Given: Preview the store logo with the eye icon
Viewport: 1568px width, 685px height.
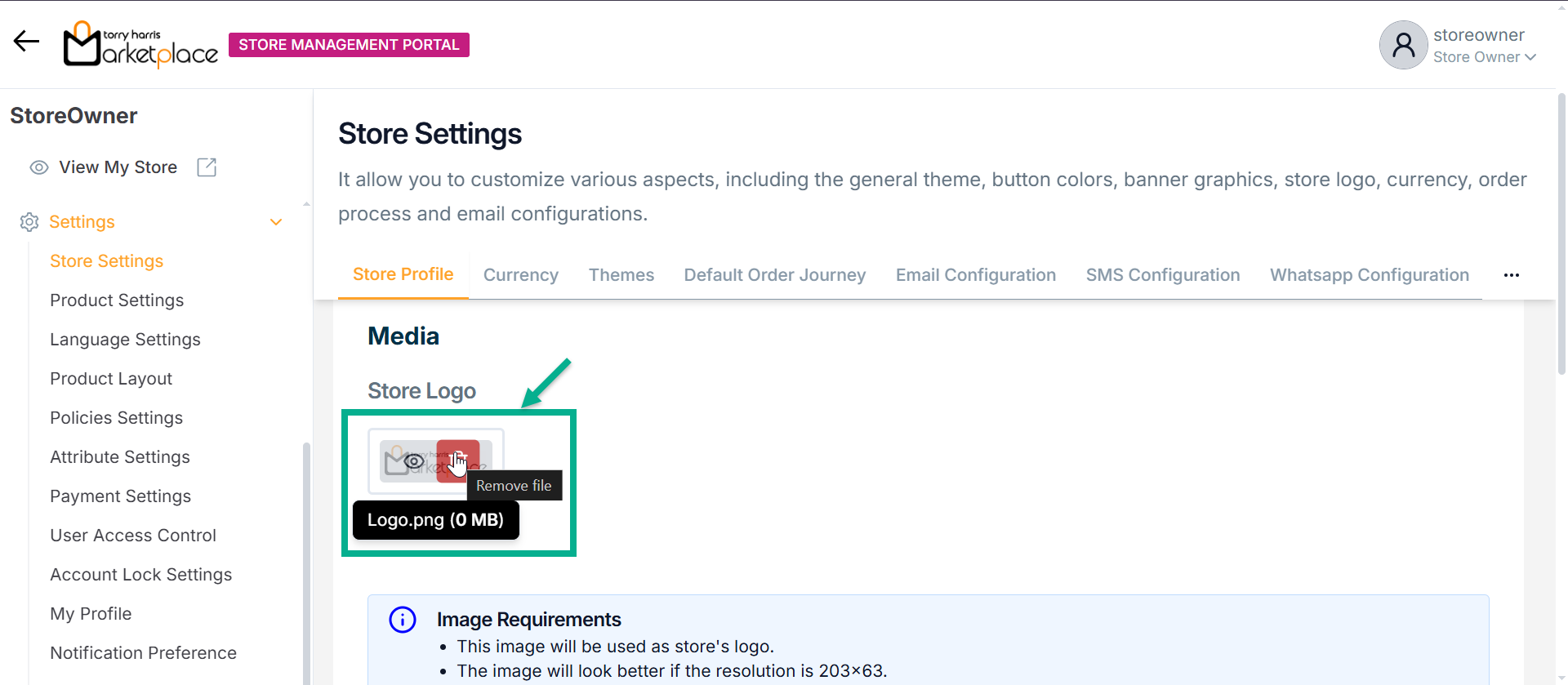Looking at the screenshot, I should click(x=414, y=461).
